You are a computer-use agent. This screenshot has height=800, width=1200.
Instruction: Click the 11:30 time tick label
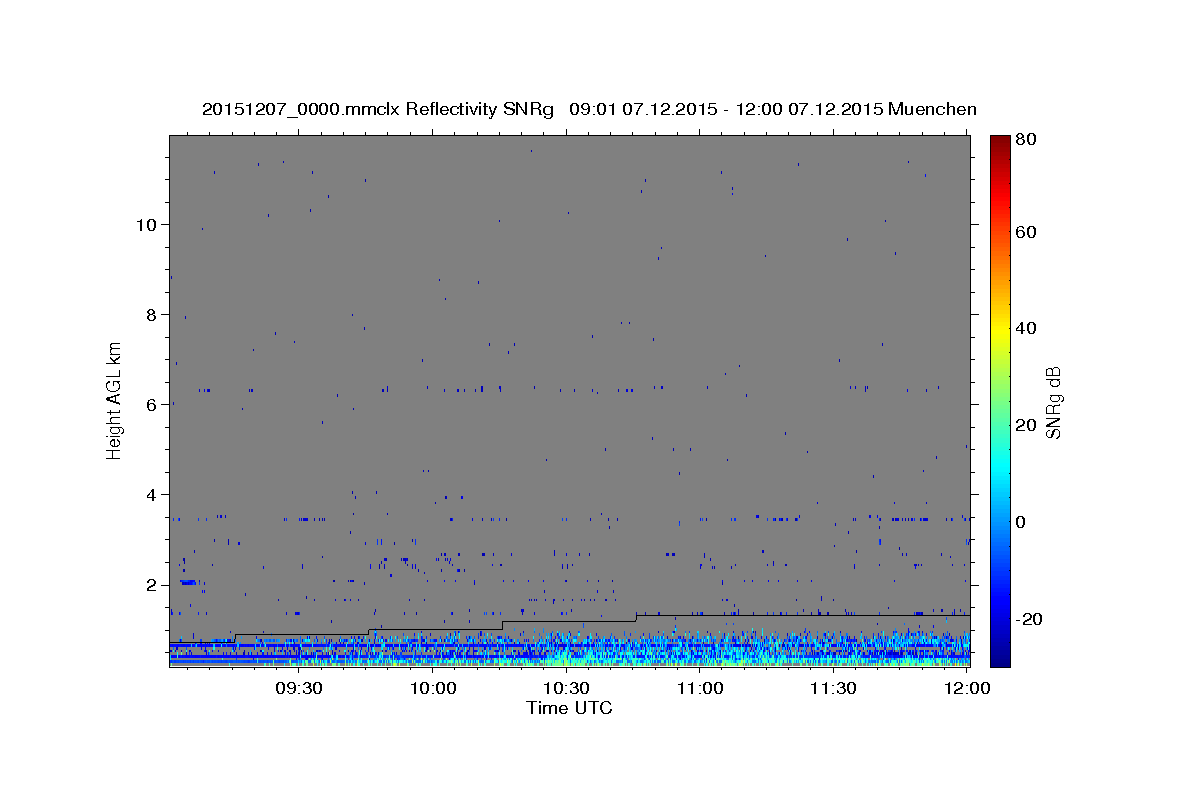[x=833, y=688]
